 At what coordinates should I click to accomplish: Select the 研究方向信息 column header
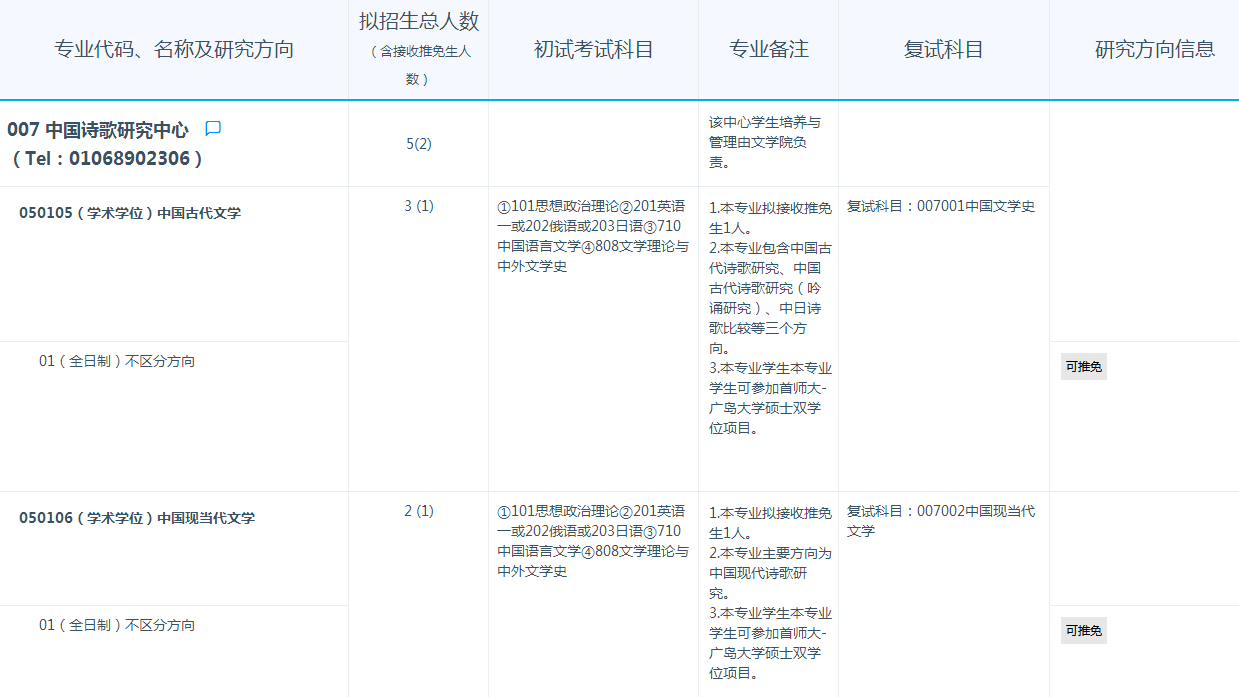coord(1154,50)
